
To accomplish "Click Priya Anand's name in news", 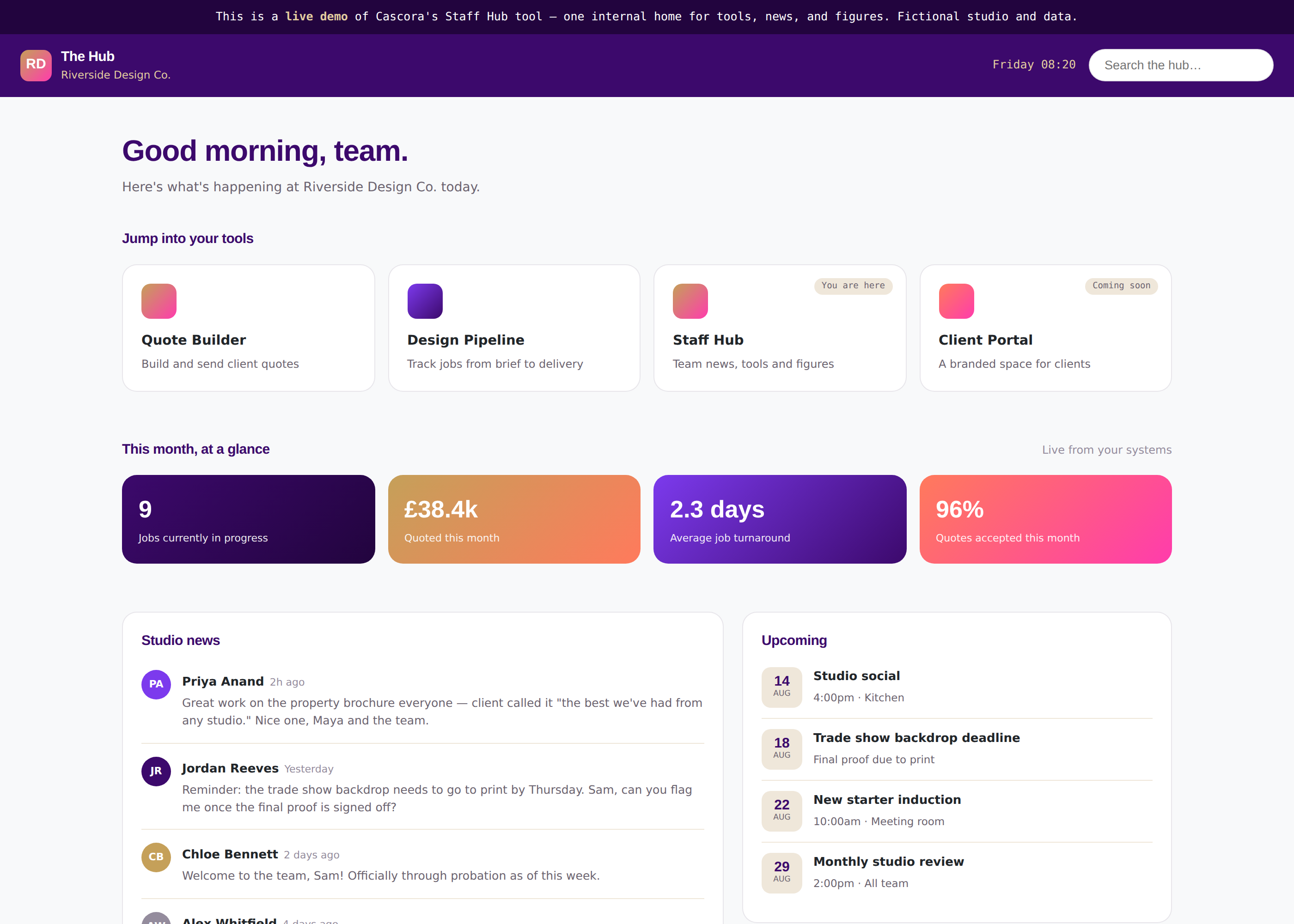I will point(222,681).
